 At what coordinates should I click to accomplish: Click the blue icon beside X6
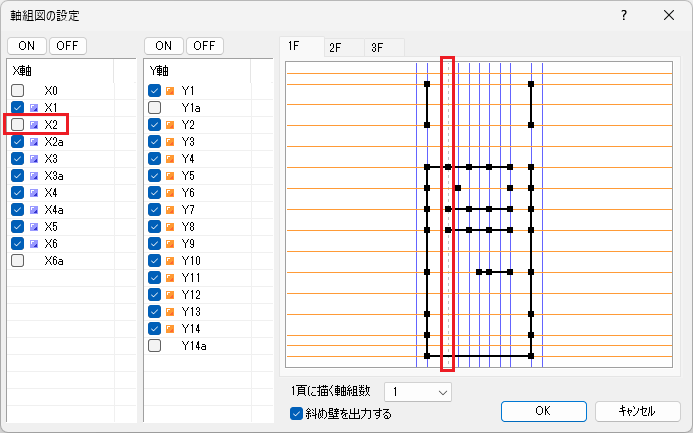pos(35,244)
